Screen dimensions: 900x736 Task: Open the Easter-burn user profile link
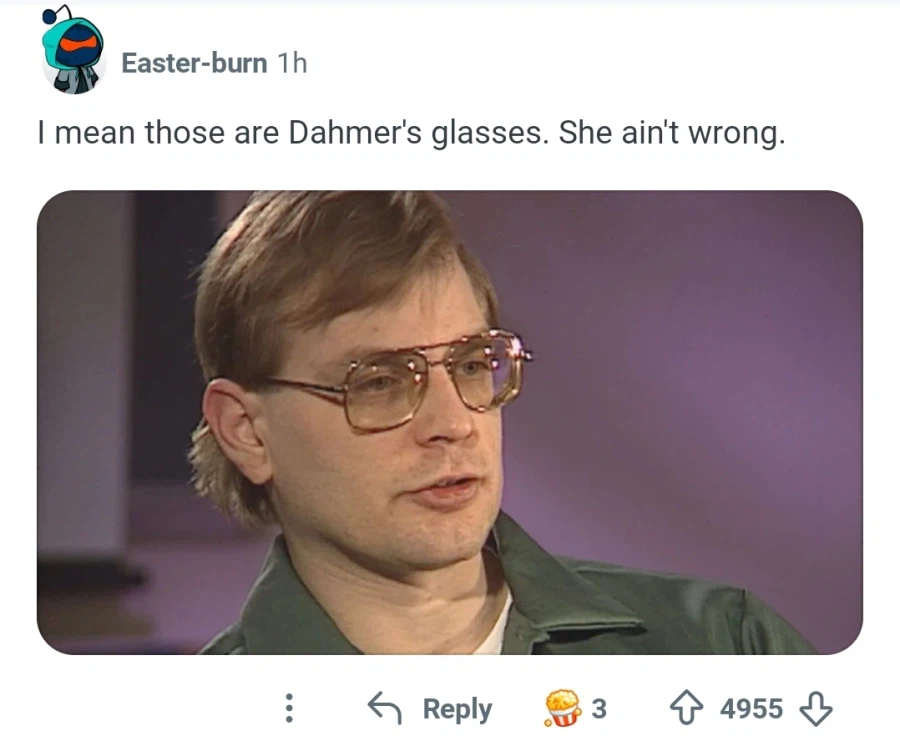194,63
